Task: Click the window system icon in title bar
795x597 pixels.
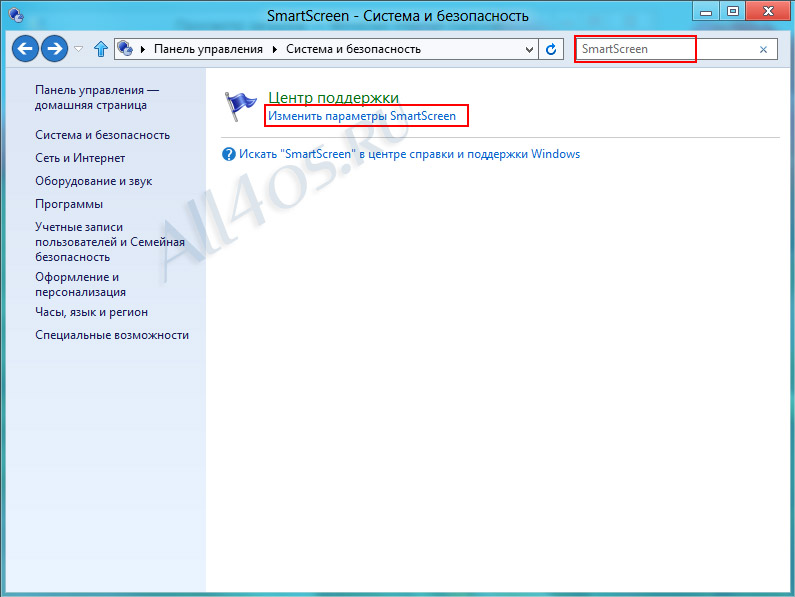Action: click(x=17, y=15)
